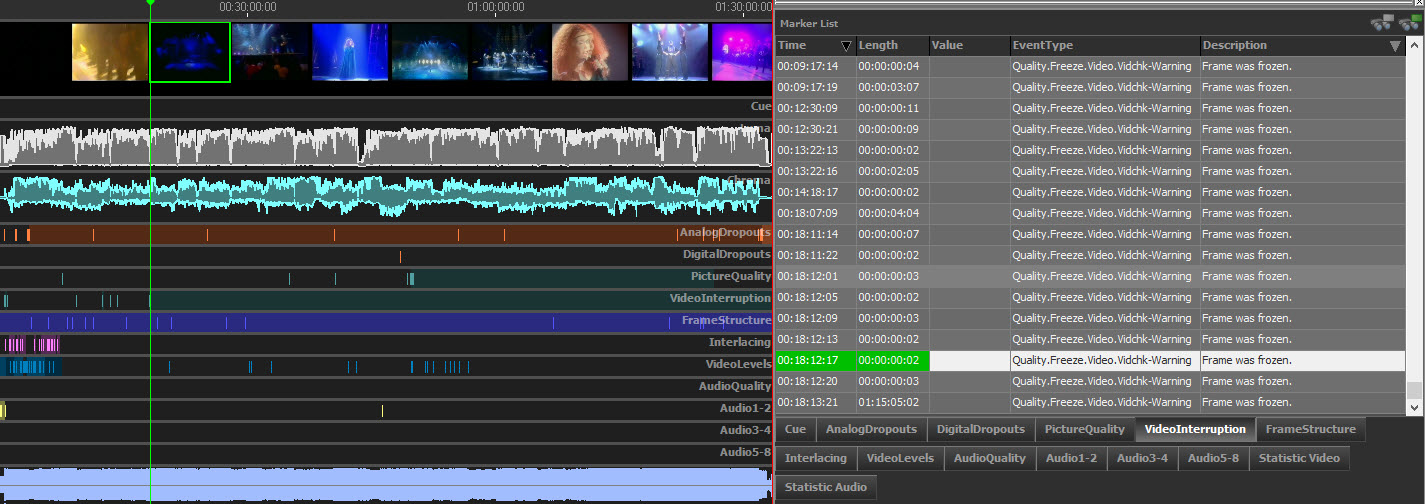Click the Audio1-2 timeline track label

[x=745, y=409]
